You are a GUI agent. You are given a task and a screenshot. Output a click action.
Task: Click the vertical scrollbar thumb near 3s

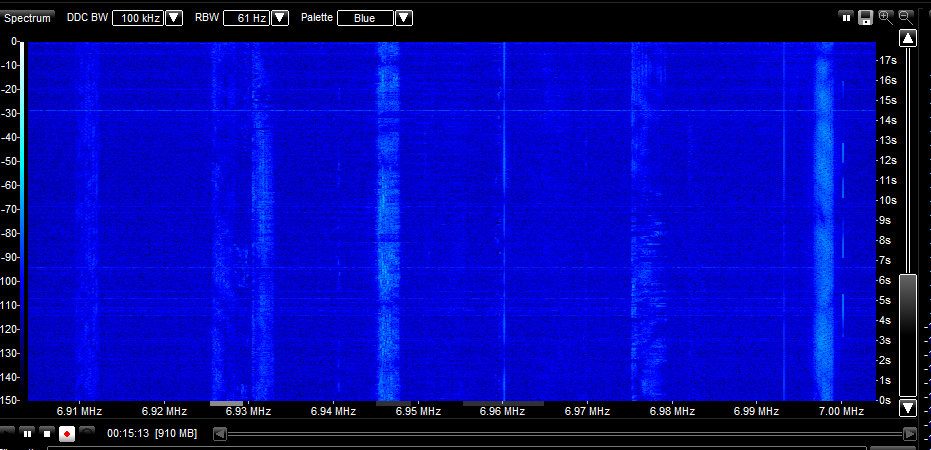click(x=908, y=335)
